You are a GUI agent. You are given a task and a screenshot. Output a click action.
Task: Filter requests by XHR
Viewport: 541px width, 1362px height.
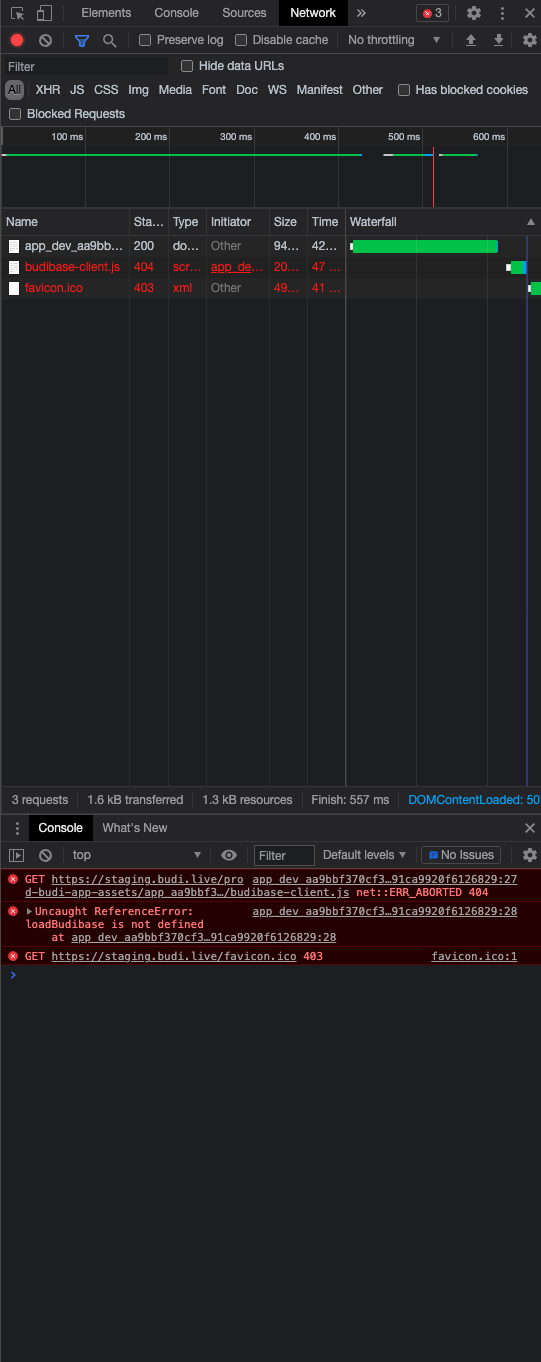tap(48, 90)
